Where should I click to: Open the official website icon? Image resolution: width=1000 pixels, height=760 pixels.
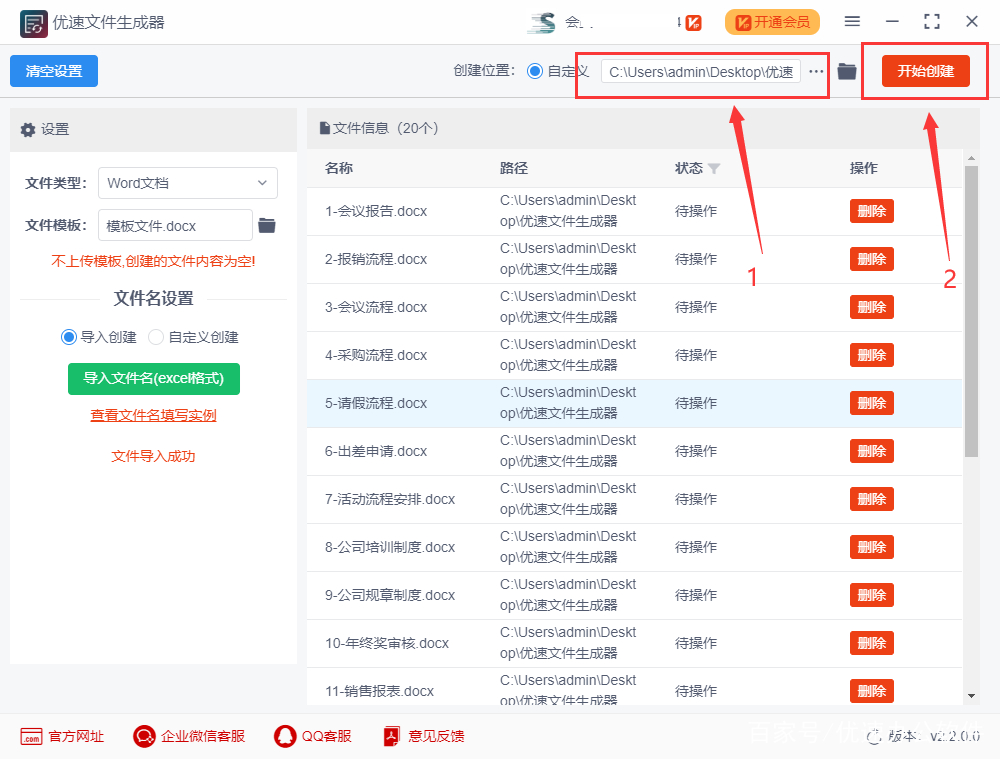(x=31, y=736)
